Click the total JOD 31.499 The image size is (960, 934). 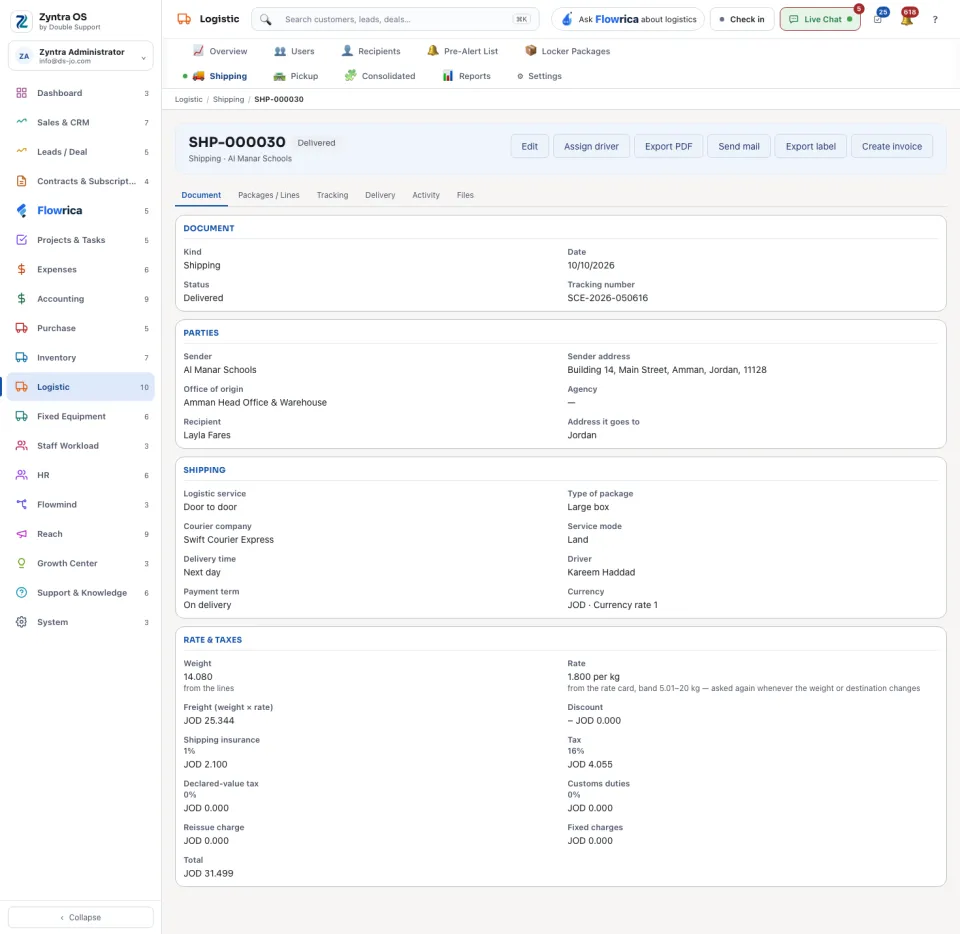[208, 873]
